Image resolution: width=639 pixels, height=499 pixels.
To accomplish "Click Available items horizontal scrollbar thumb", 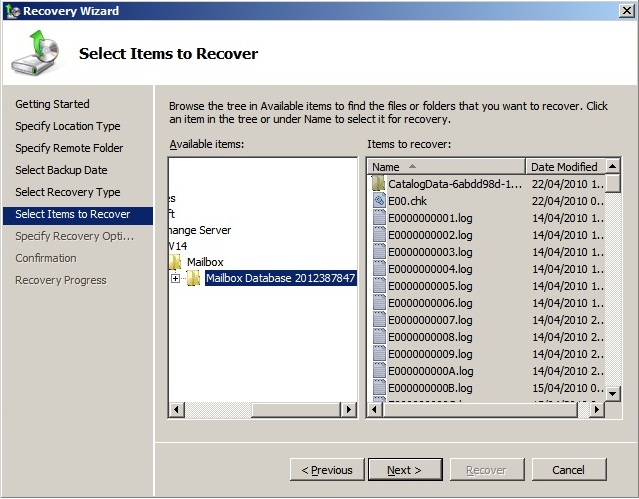I will point(295,409).
